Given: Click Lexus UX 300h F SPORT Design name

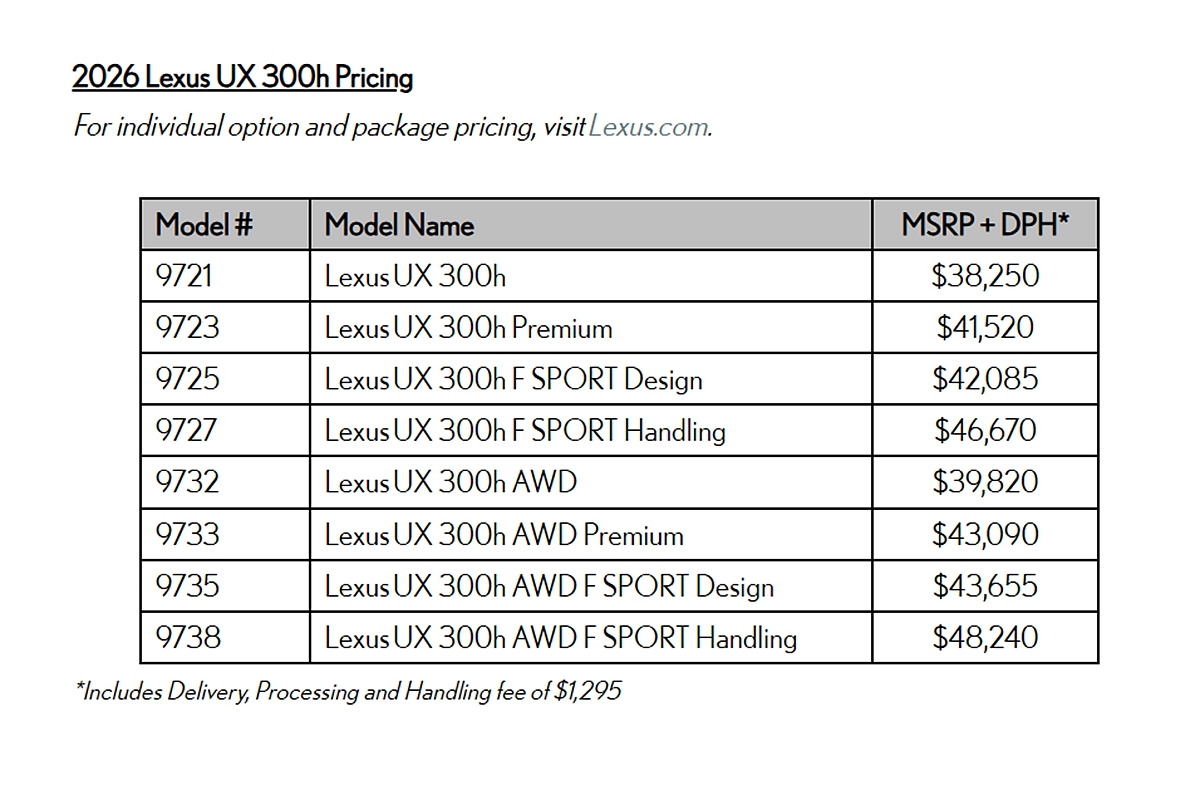Looking at the screenshot, I should [513, 380].
